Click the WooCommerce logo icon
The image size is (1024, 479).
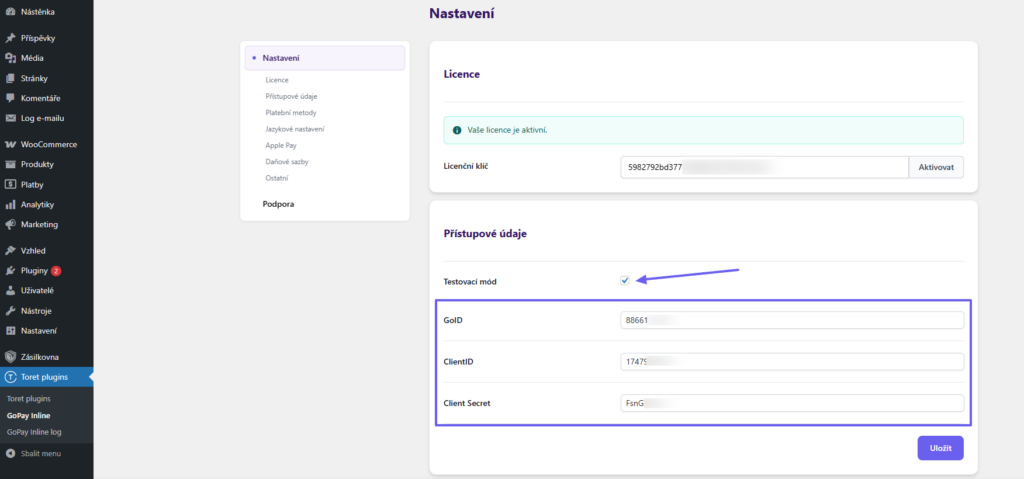(x=10, y=144)
